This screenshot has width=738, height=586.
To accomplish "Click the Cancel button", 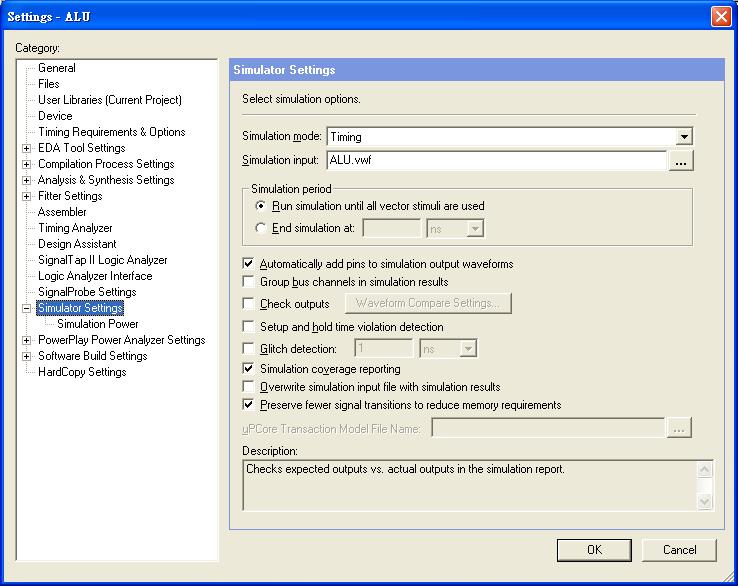I will (x=679, y=549).
